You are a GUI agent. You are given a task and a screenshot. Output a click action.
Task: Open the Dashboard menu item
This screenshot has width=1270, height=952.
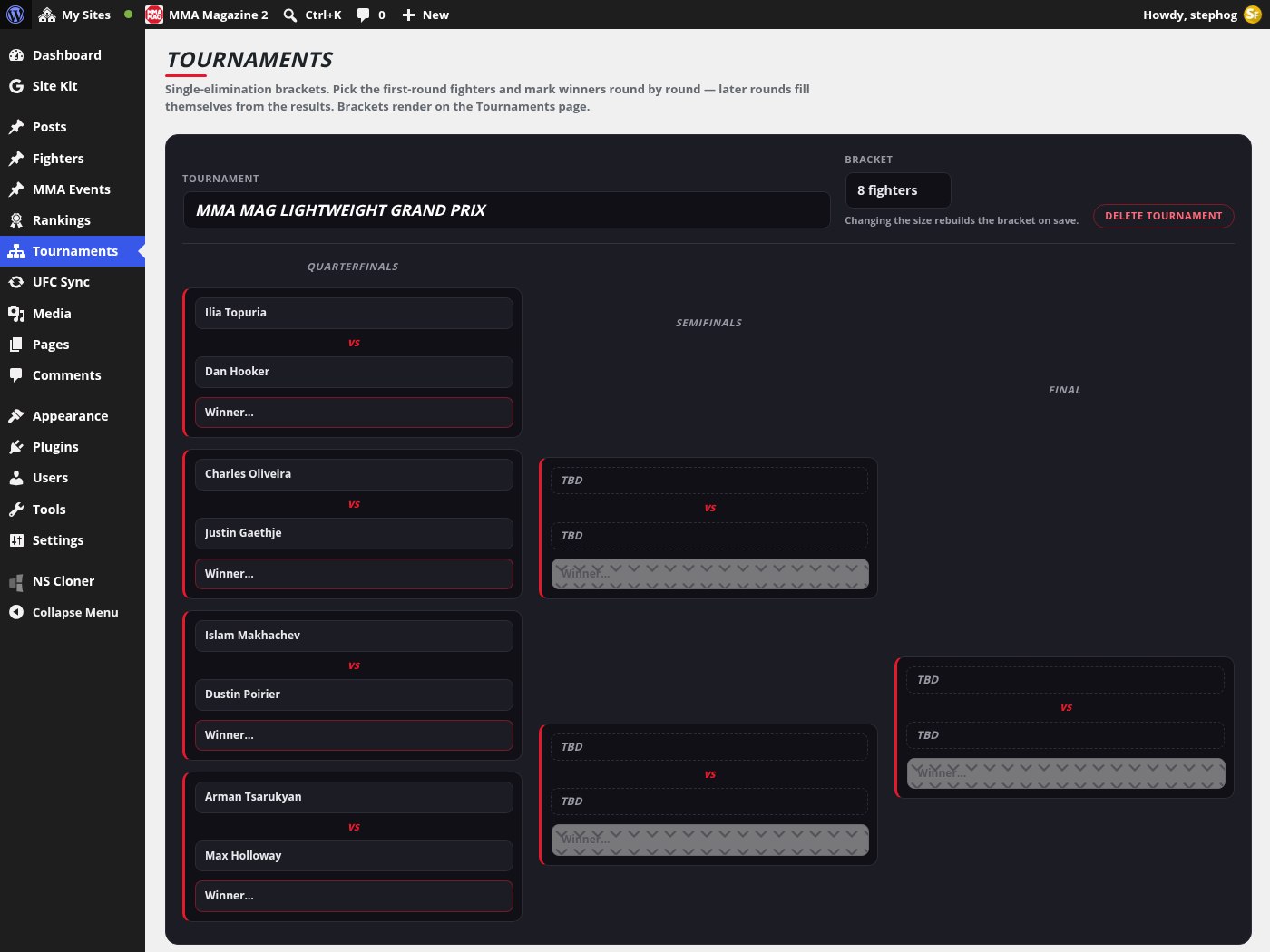(73, 55)
